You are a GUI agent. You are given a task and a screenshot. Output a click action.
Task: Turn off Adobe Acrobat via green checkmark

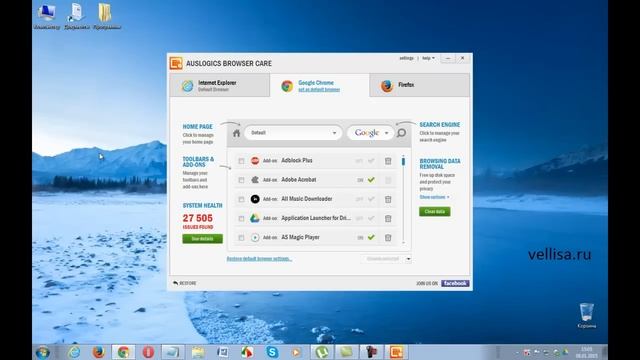pyautogui.click(x=371, y=180)
